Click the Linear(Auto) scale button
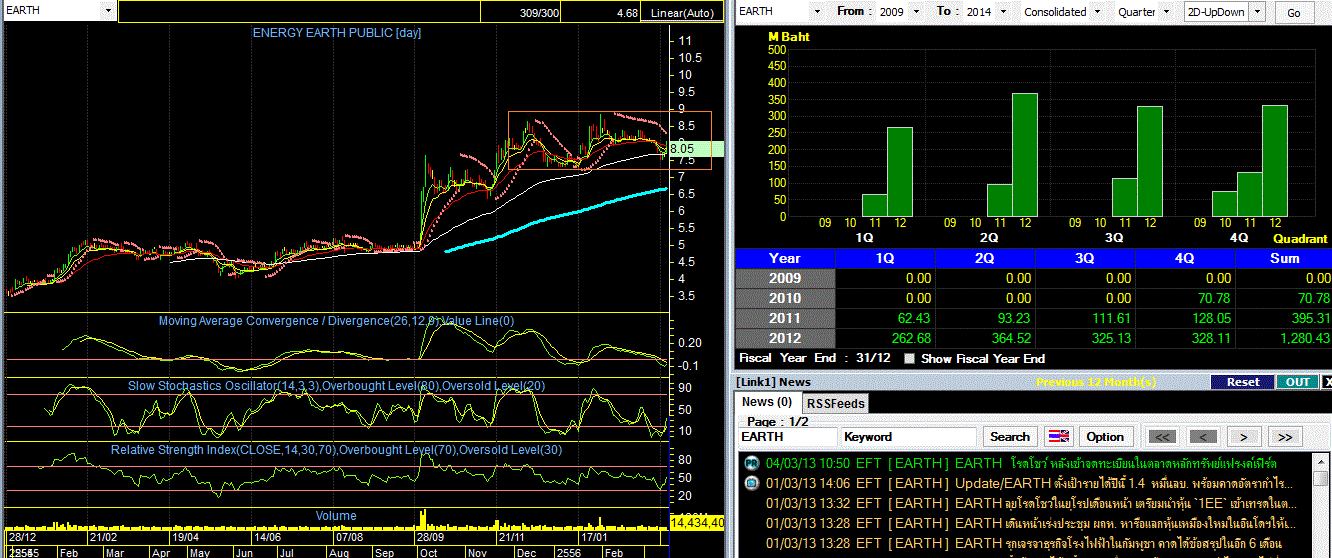This screenshot has height=558, width=1332. 682,12
